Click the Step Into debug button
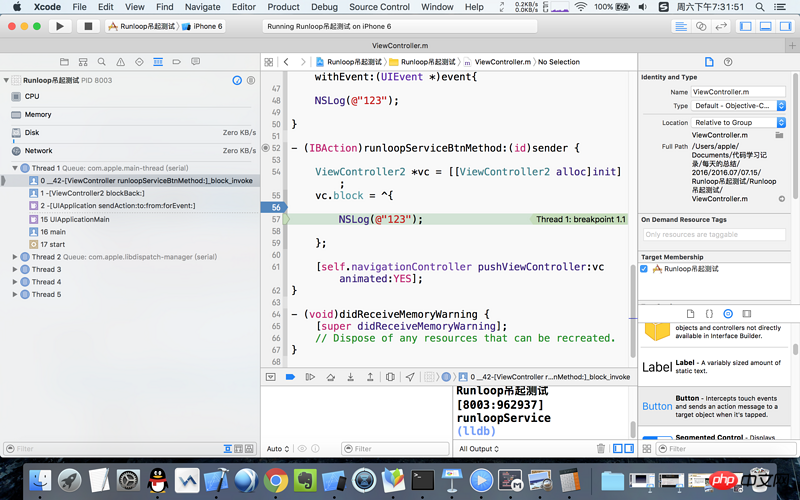The width and height of the screenshot is (800, 500). click(x=349, y=377)
